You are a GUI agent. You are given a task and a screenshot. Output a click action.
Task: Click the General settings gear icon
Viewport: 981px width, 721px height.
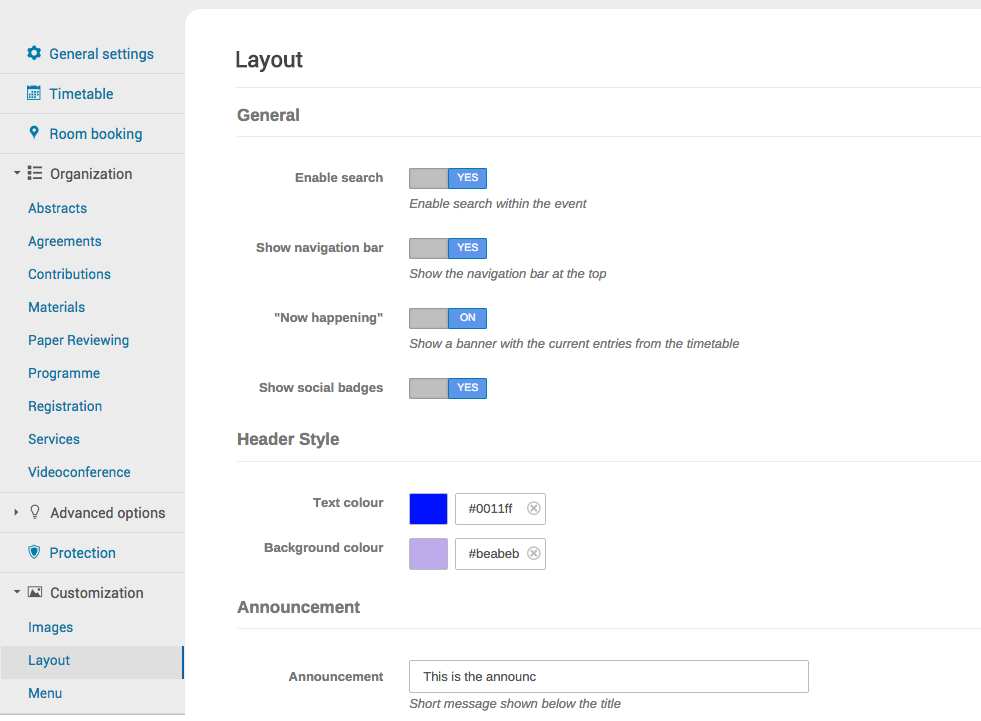(x=34, y=53)
